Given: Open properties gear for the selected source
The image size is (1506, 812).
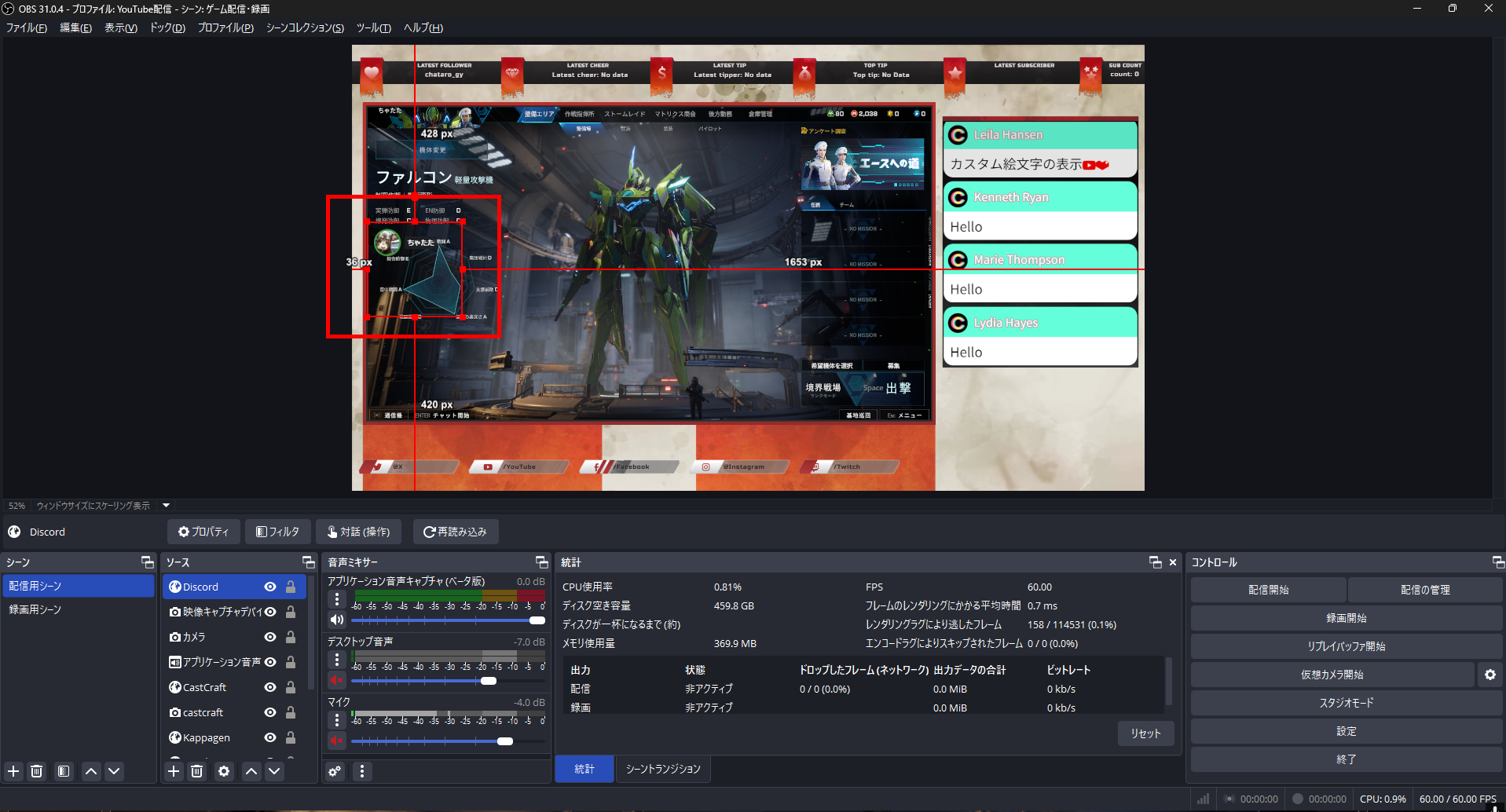Looking at the screenshot, I should tap(224, 771).
